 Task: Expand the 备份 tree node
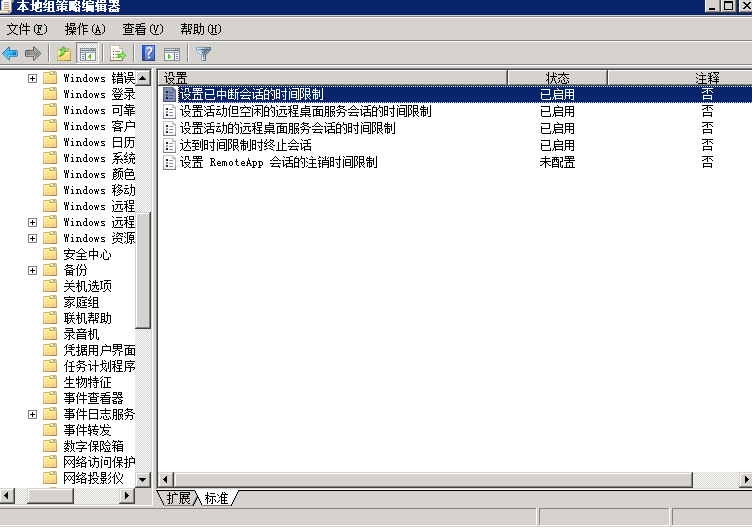point(32,270)
